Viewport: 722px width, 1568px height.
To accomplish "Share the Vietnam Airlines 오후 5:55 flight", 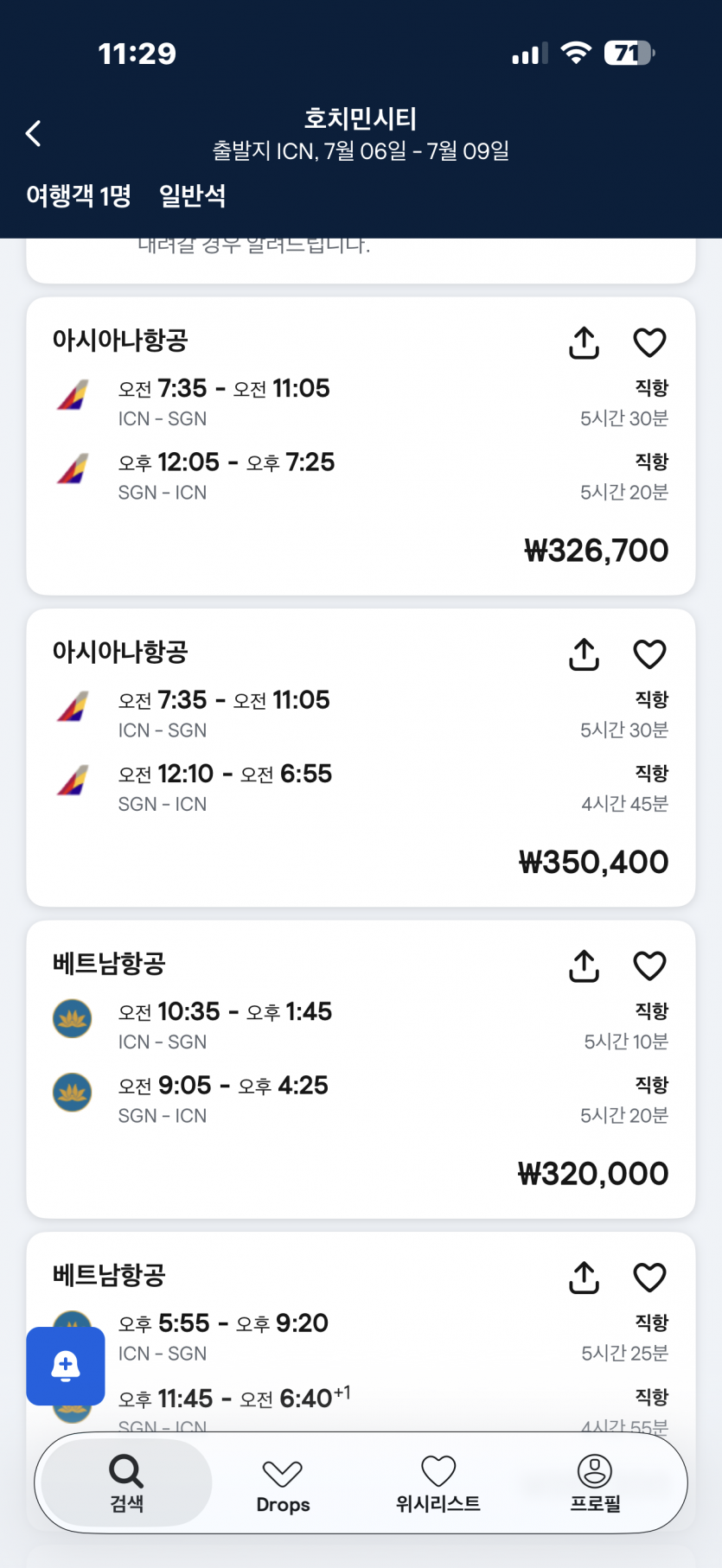I will point(584,1278).
